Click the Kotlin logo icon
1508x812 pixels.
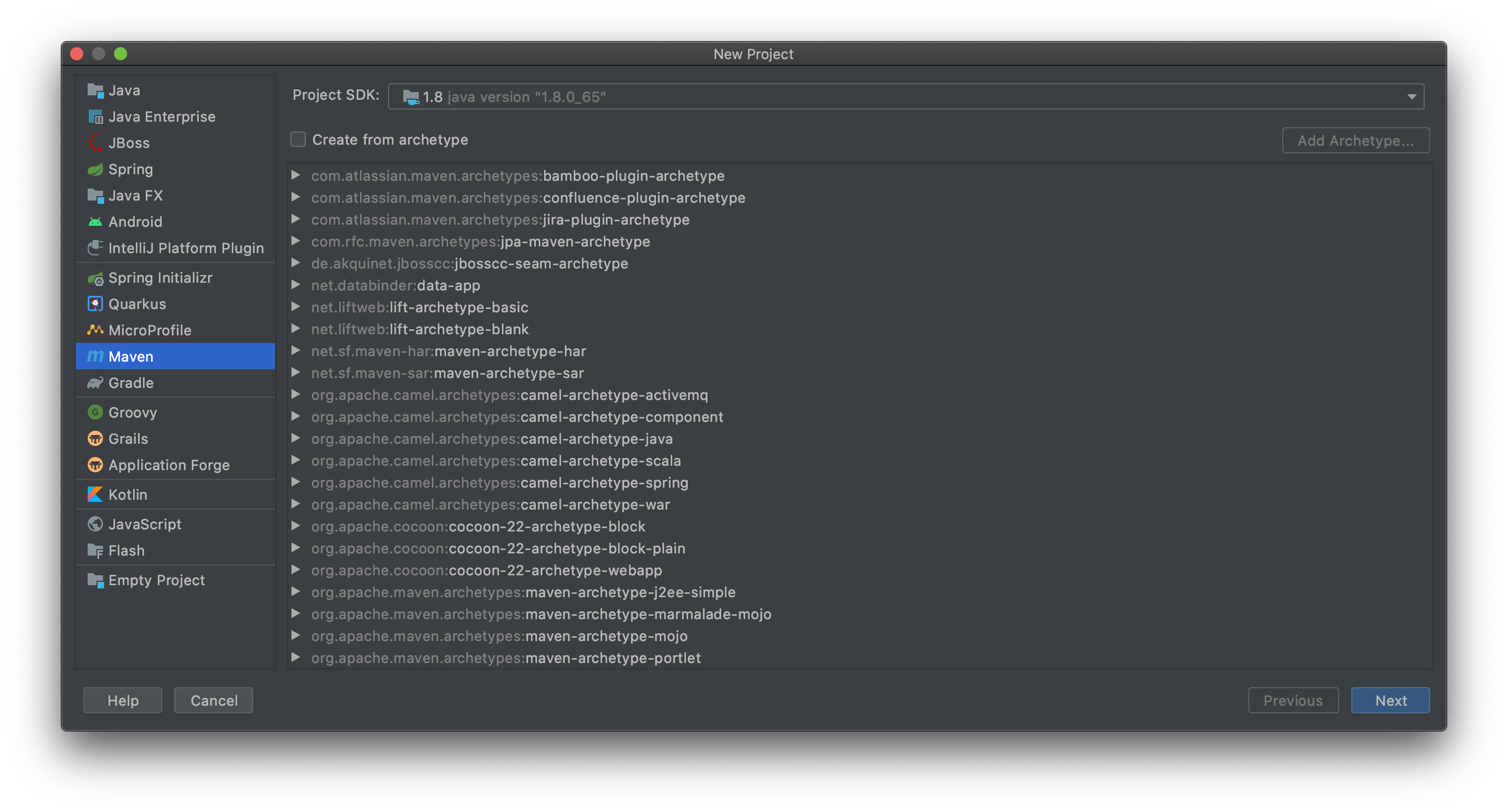95,495
